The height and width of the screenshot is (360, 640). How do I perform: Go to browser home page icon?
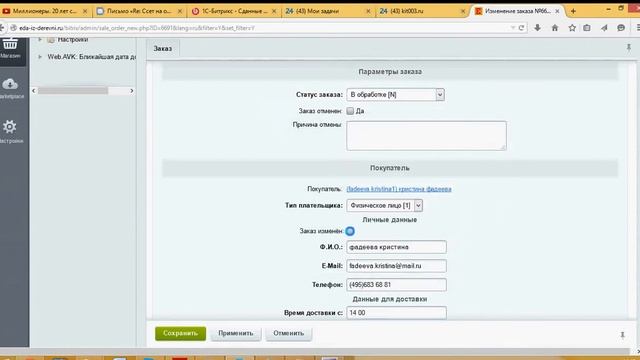tap(555, 28)
